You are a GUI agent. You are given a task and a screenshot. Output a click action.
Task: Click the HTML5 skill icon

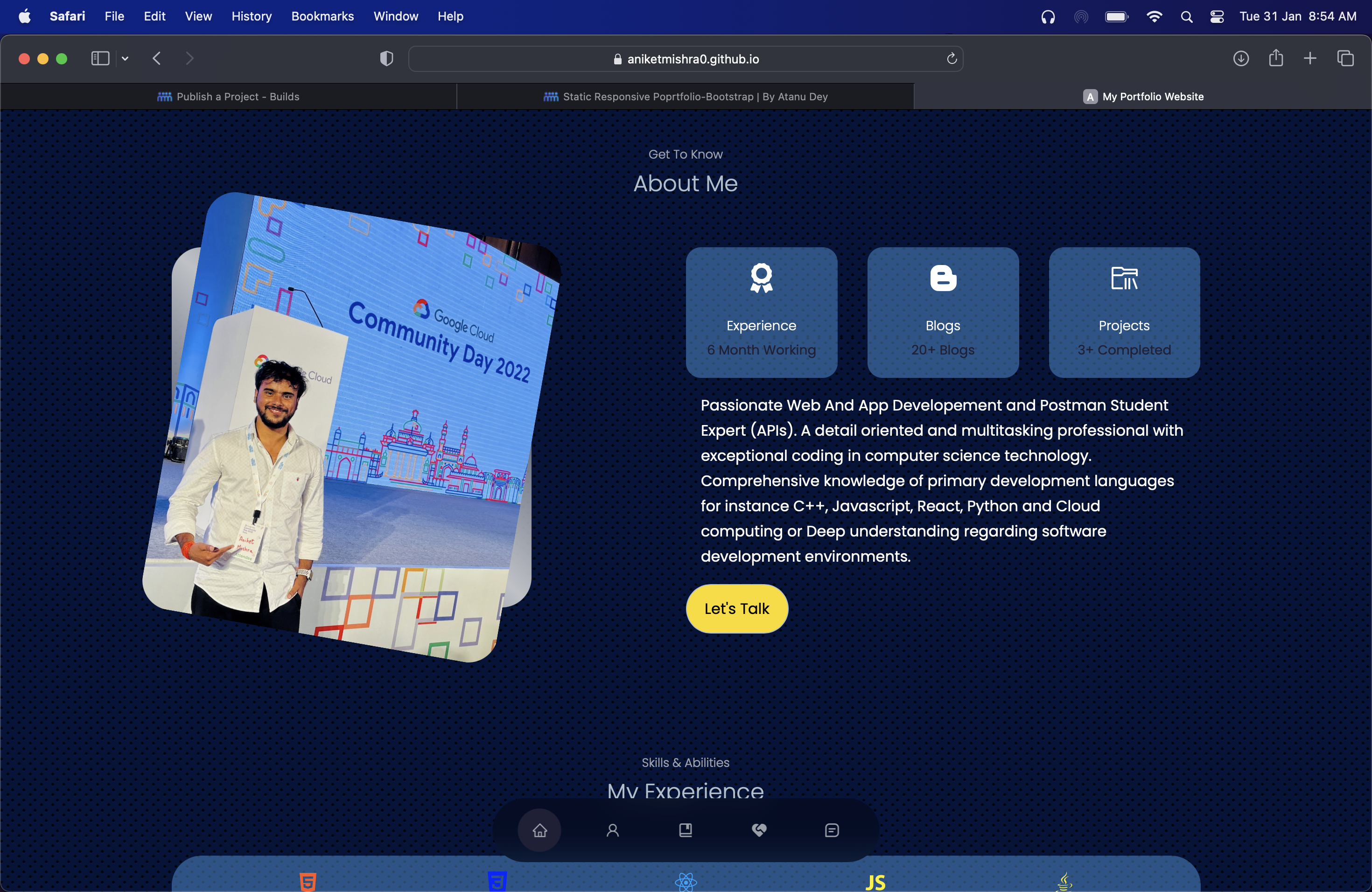308,882
